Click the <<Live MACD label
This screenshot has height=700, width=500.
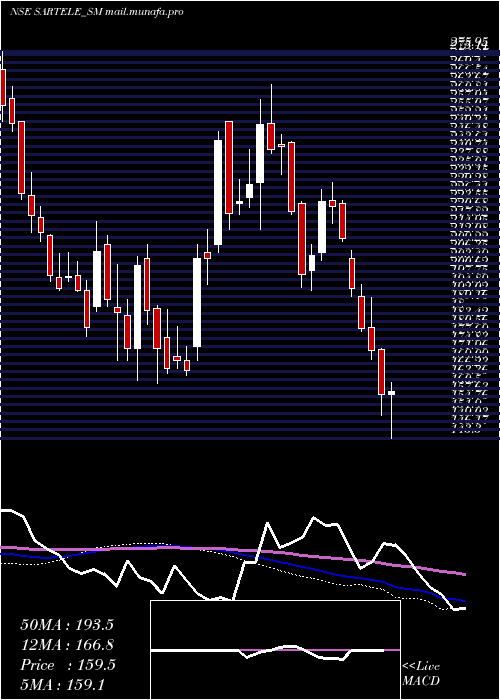[421, 674]
